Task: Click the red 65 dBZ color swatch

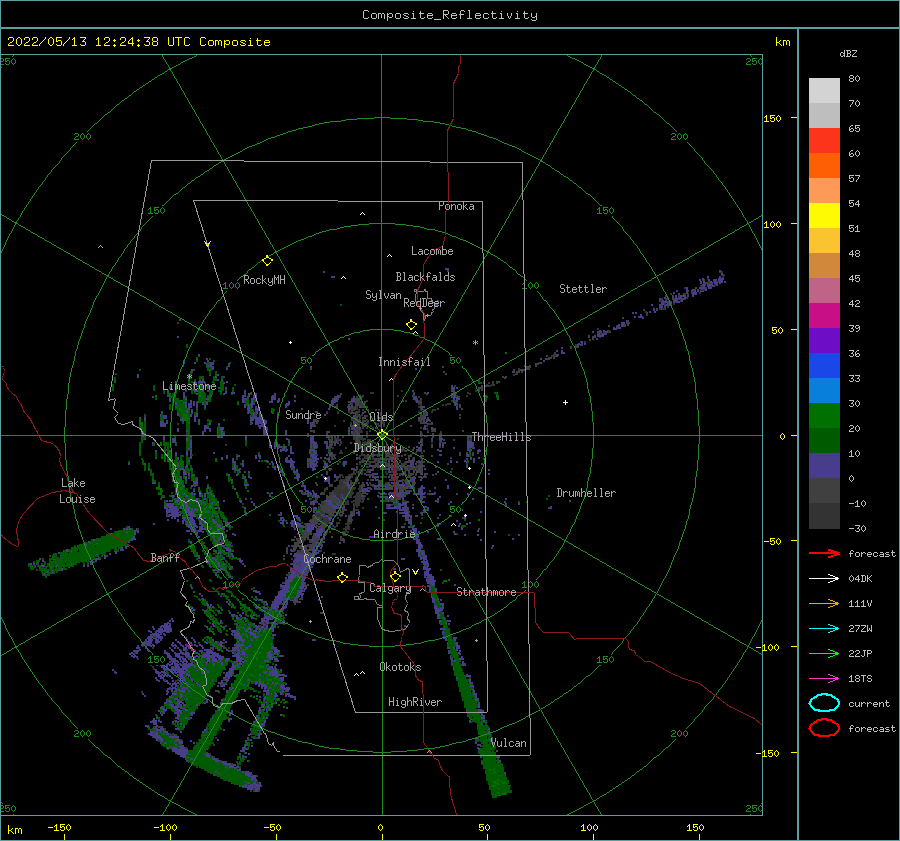Action: [x=824, y=140]
